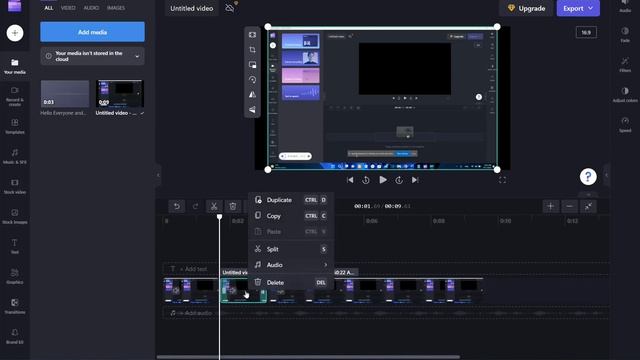This screenshot has height=360, width=640.
Task: Click the cloud sync off icon
Action: [x=230, y=8]
